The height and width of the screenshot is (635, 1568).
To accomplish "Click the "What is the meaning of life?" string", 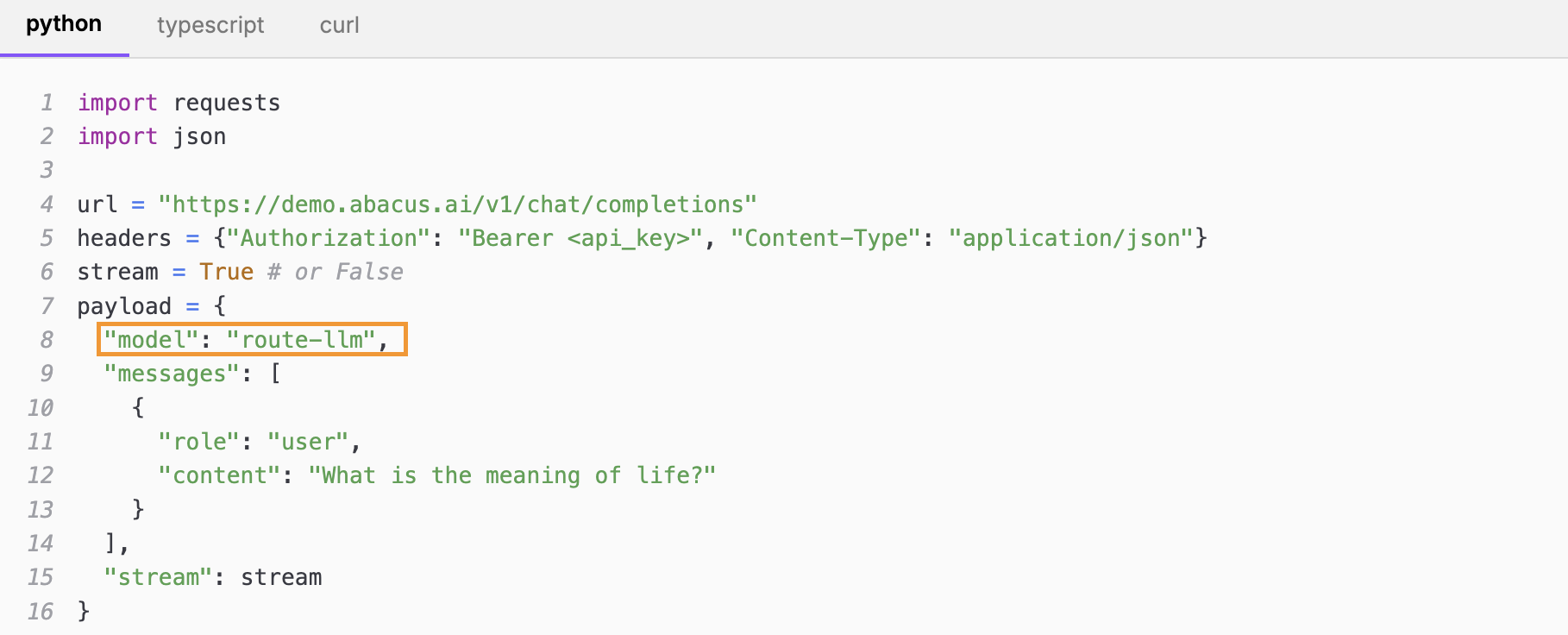I will tap(512, 475).
